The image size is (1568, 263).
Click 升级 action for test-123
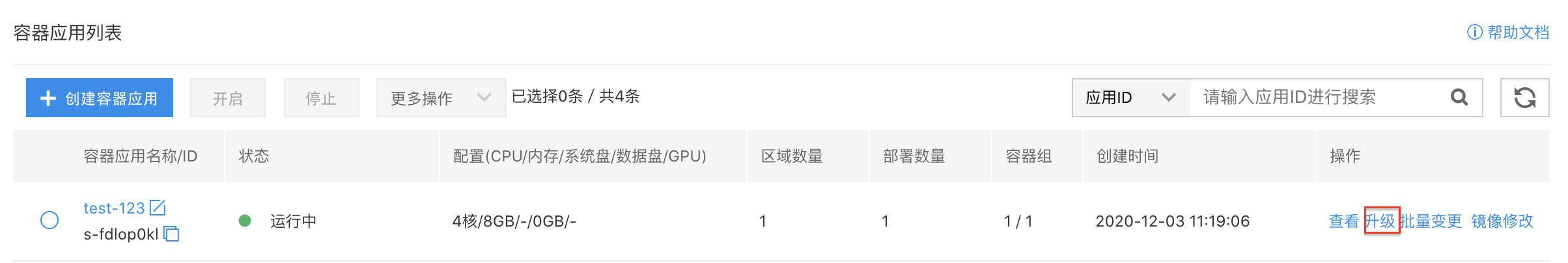click(1381, 221)
